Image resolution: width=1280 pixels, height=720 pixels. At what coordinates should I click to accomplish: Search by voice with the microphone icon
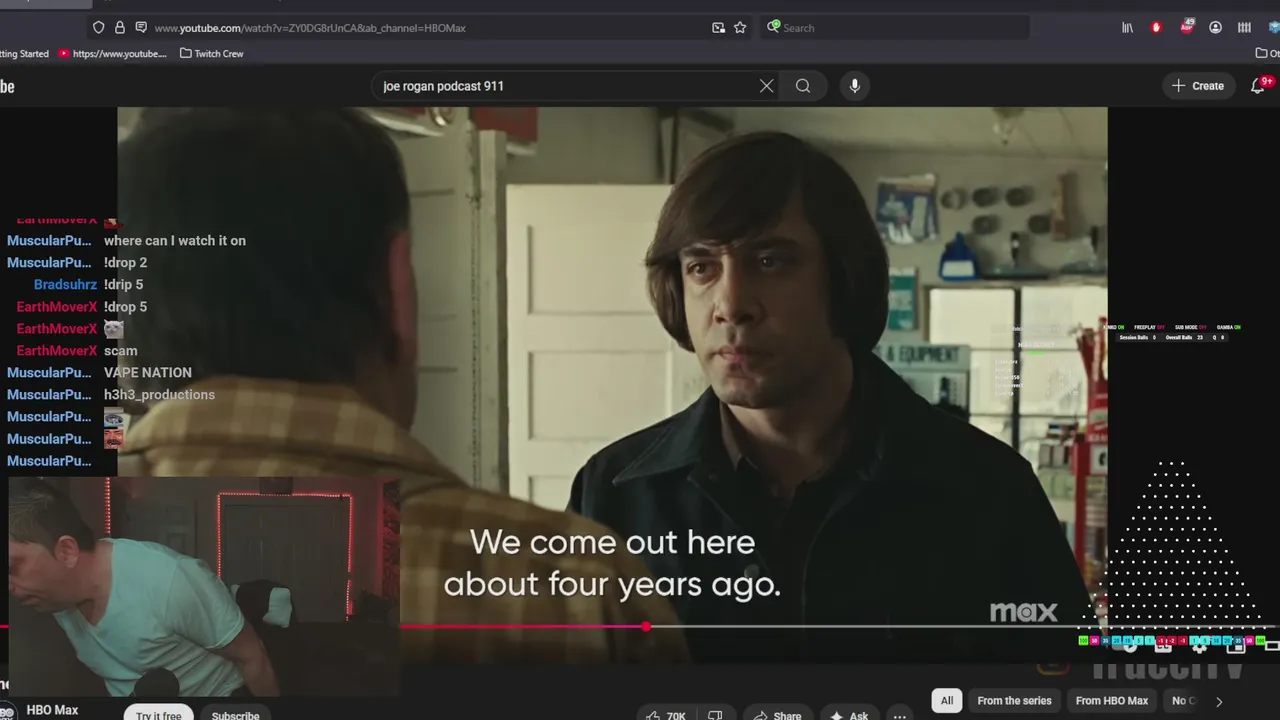point(854,86)
